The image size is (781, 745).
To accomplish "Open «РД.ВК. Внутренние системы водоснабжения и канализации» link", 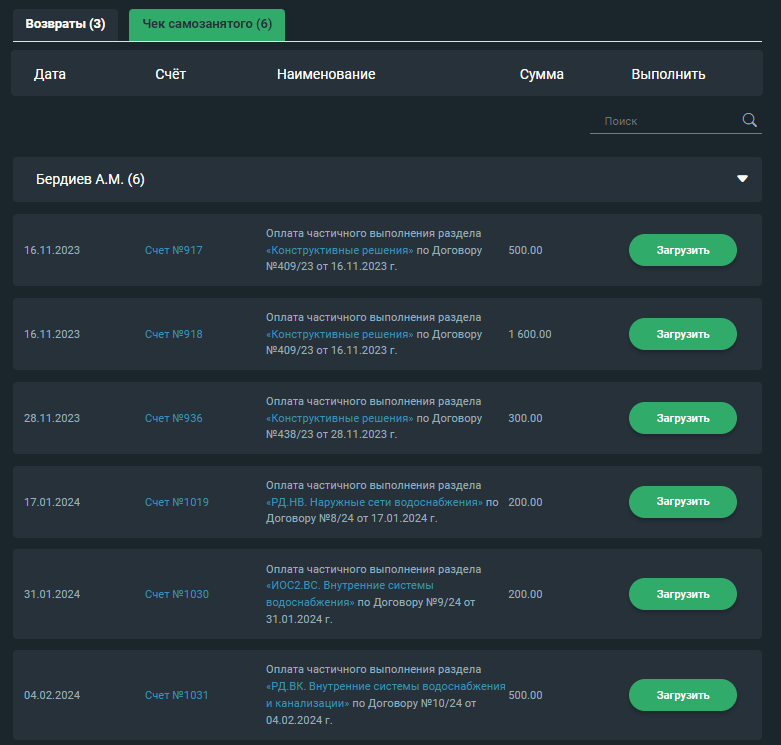I will coord(386,695).
